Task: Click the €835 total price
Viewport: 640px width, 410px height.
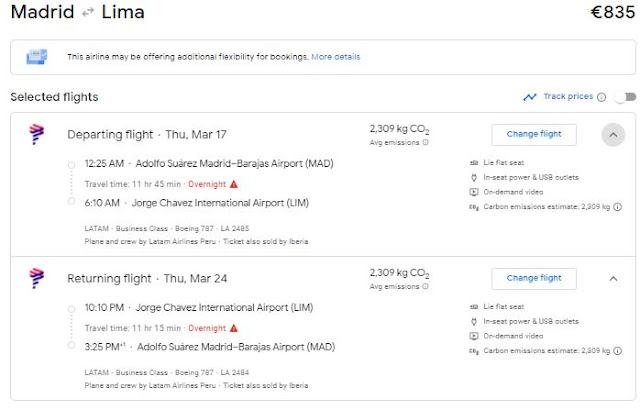Action: click(x=607, y=13)
